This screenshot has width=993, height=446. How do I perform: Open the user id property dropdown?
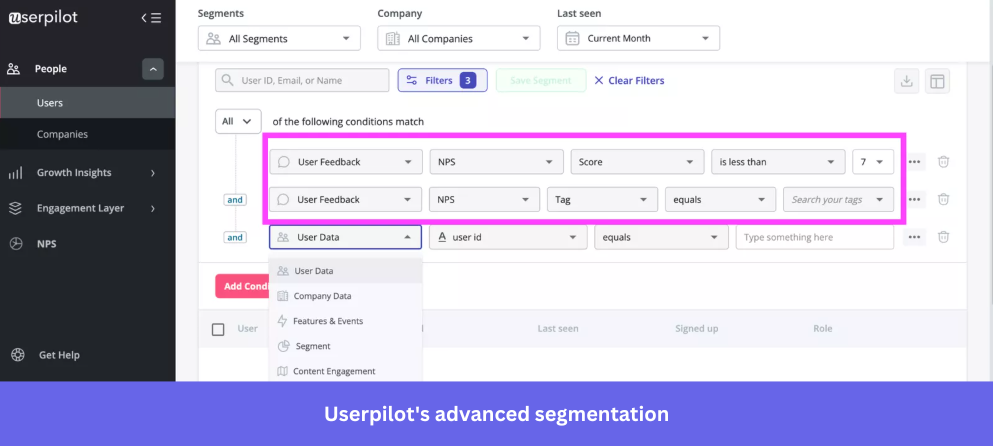pos(508,237)
